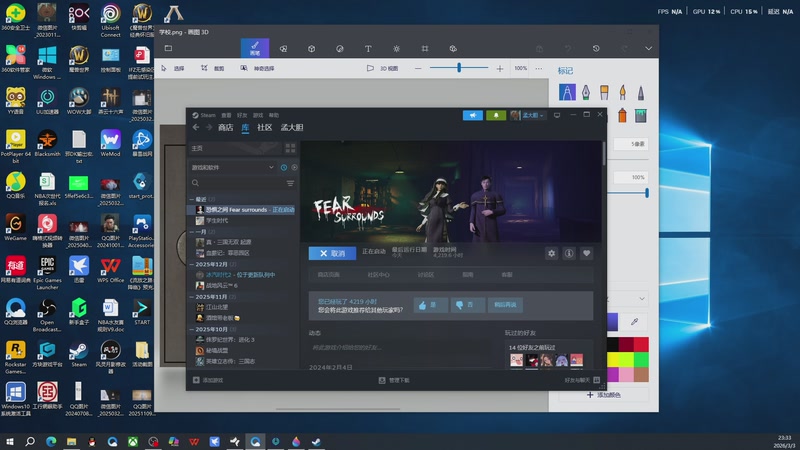Open the account dropdown 孟大胆 in Steam

528,115
